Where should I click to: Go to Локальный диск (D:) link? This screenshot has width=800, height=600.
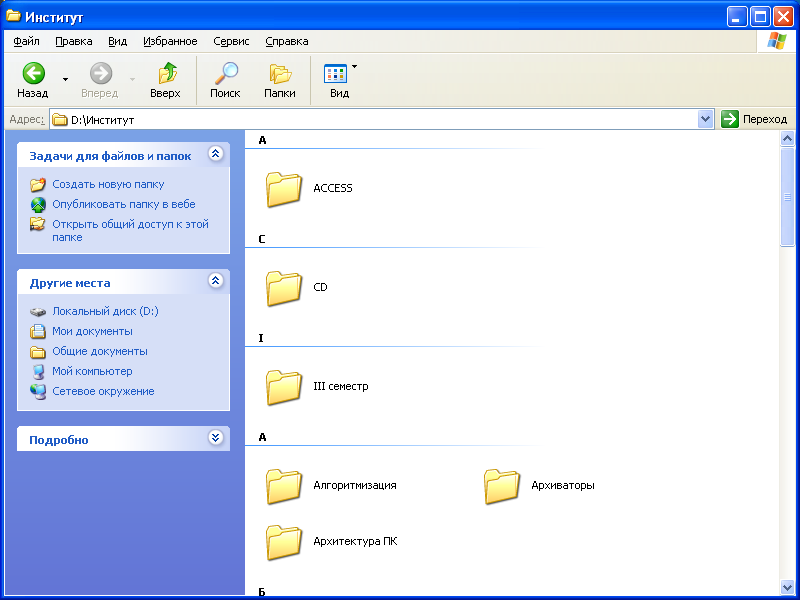pos(105,311)
